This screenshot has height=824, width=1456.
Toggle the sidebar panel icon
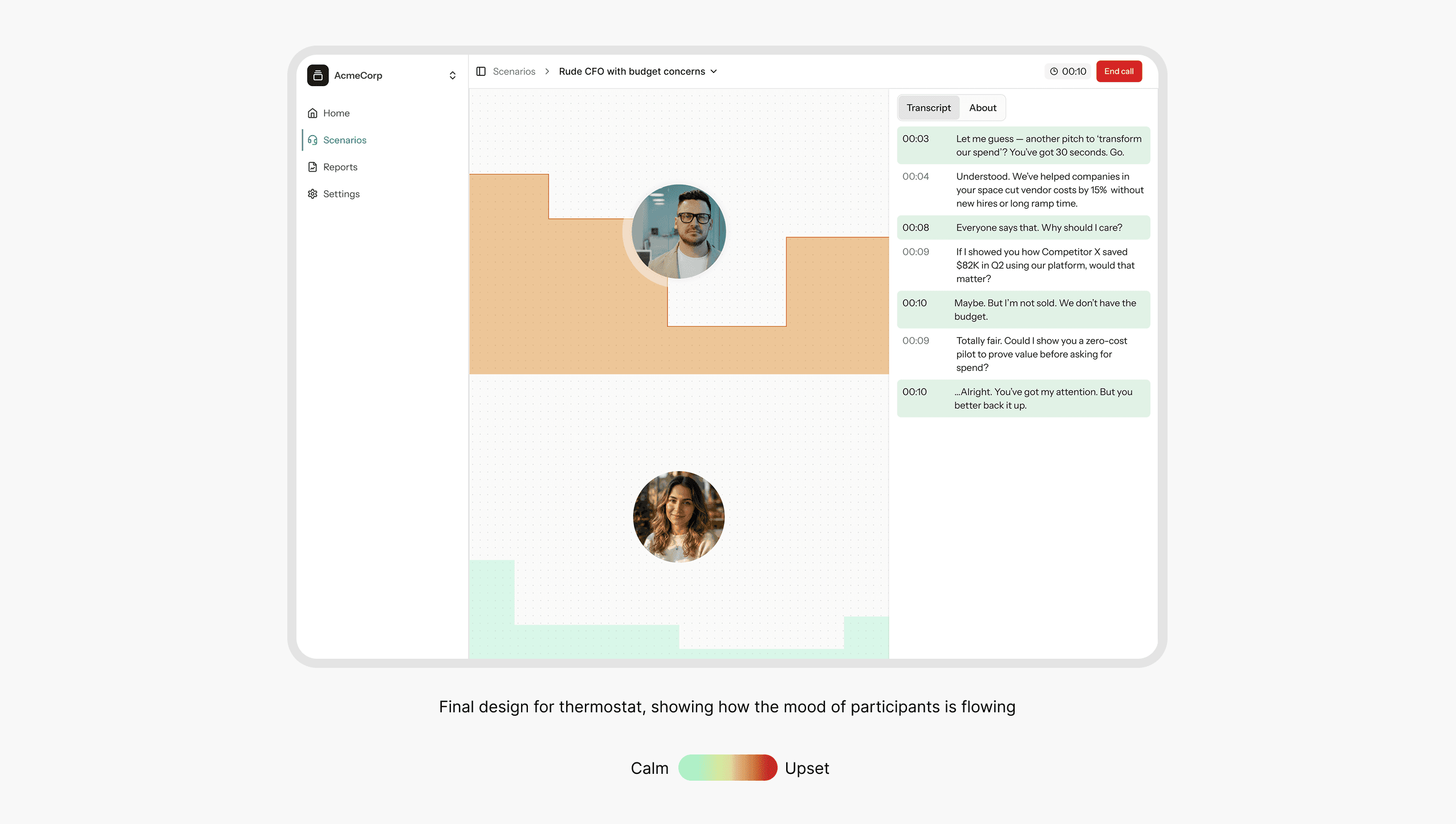coord(481,71)
